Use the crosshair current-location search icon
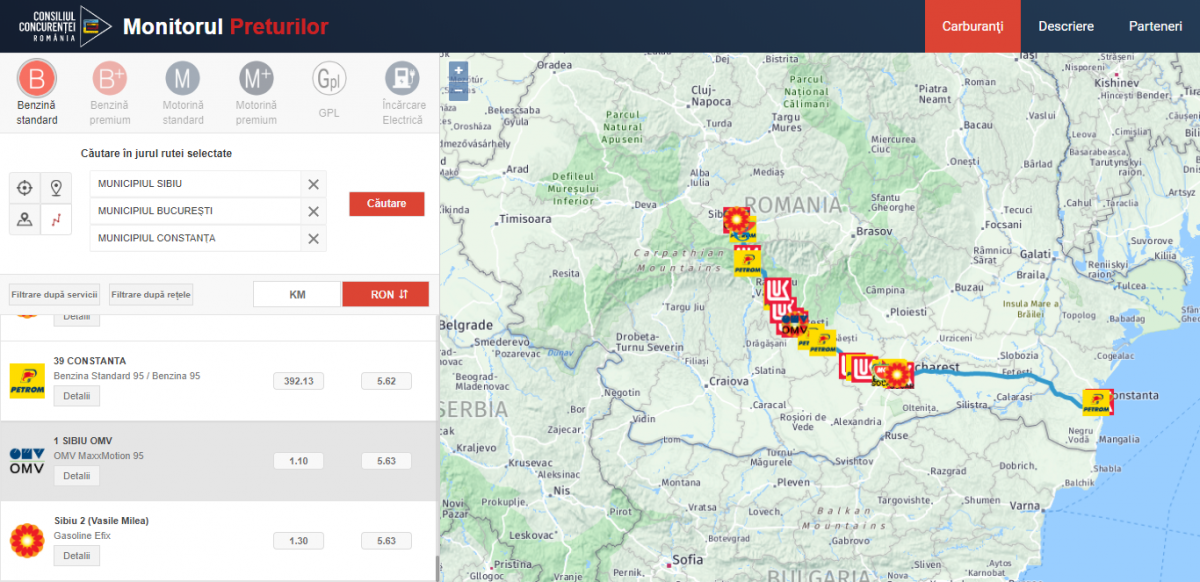This screenshot has height=582, width=1200. click(25, 187)
